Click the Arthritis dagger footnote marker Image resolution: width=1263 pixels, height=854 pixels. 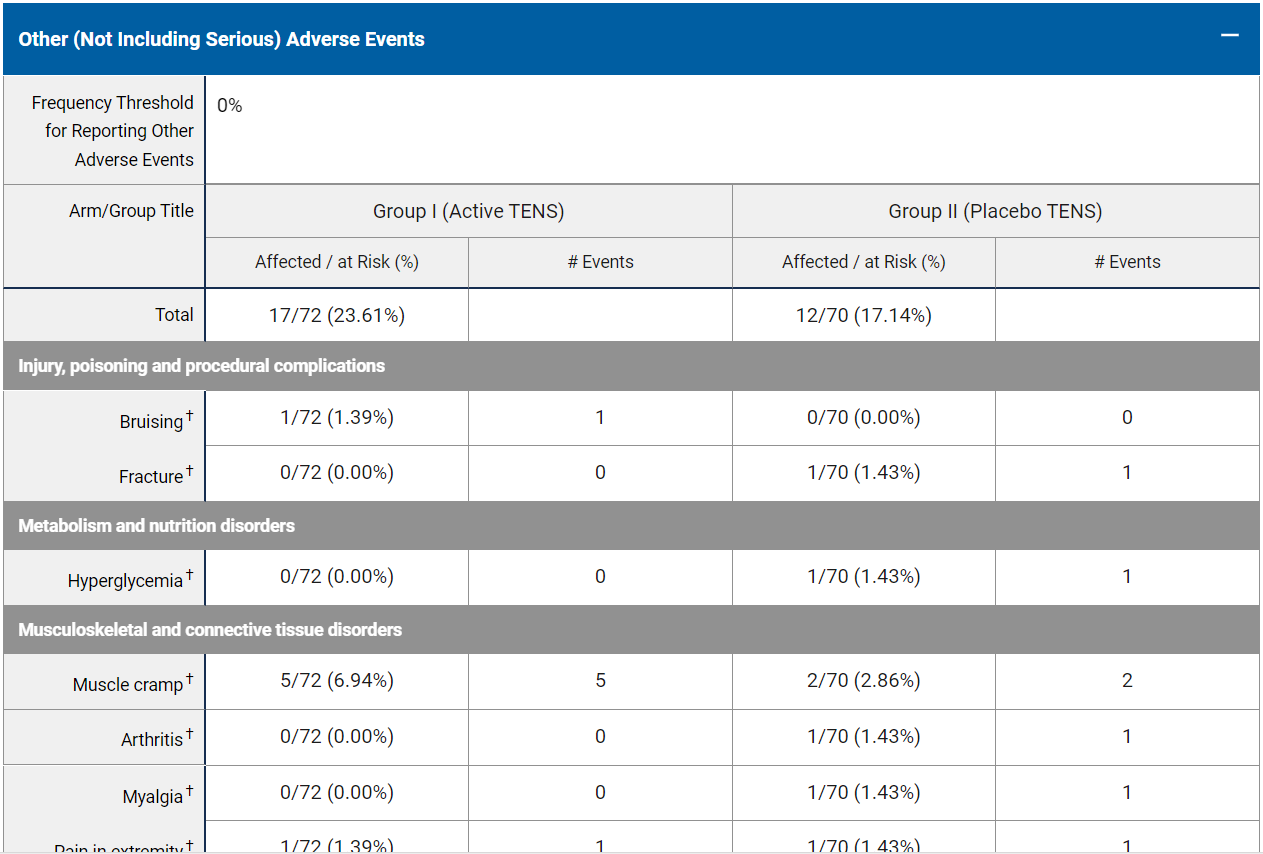[189, 733]
